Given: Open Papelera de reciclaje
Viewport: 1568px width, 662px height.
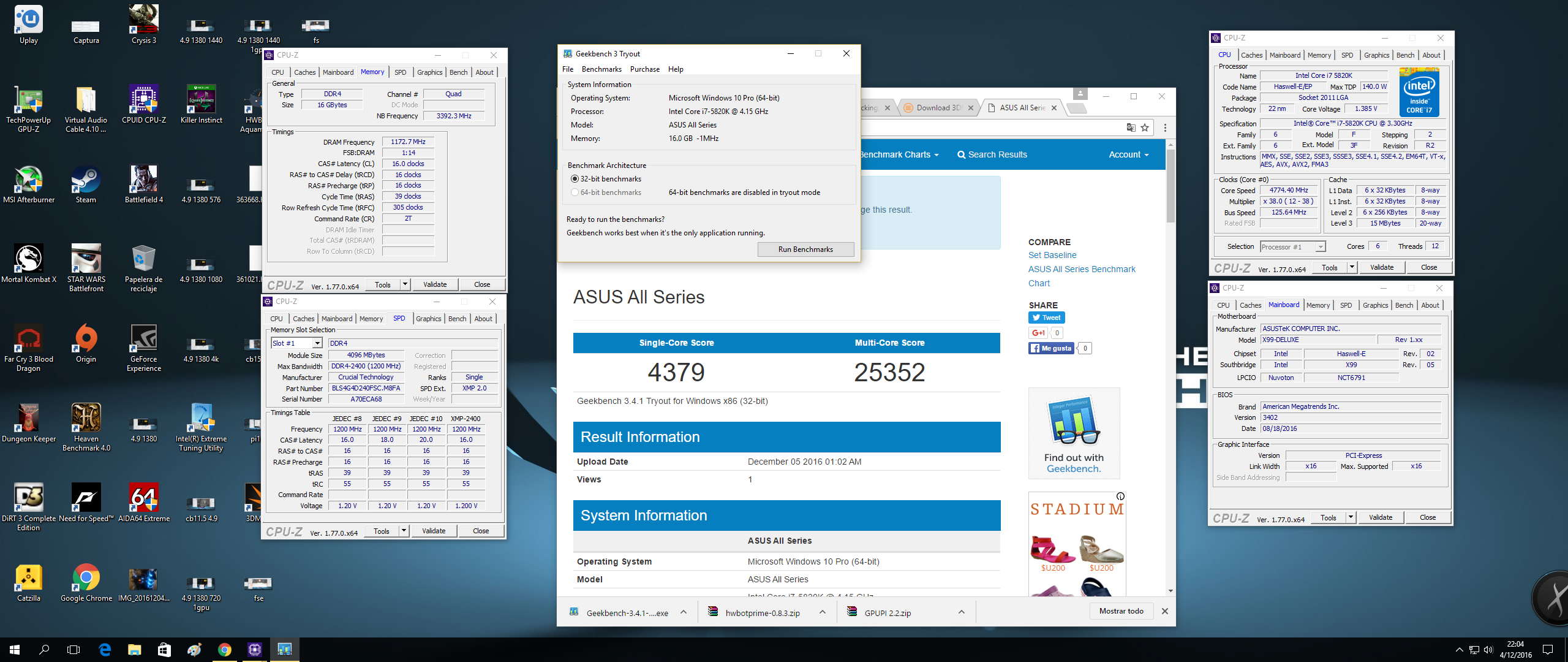Looking at the screenshot, I should pos(144,268).
